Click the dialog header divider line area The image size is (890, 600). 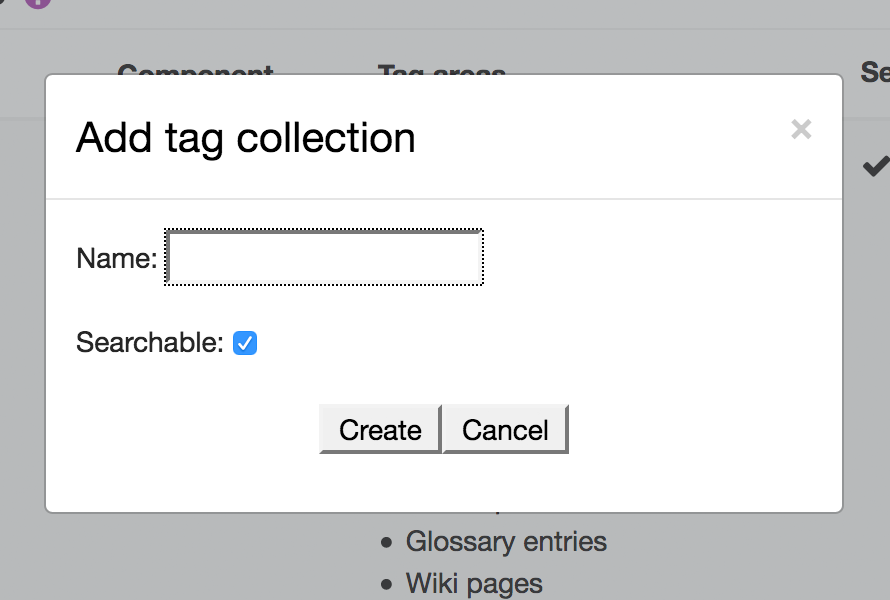click(x=444, y=199)
